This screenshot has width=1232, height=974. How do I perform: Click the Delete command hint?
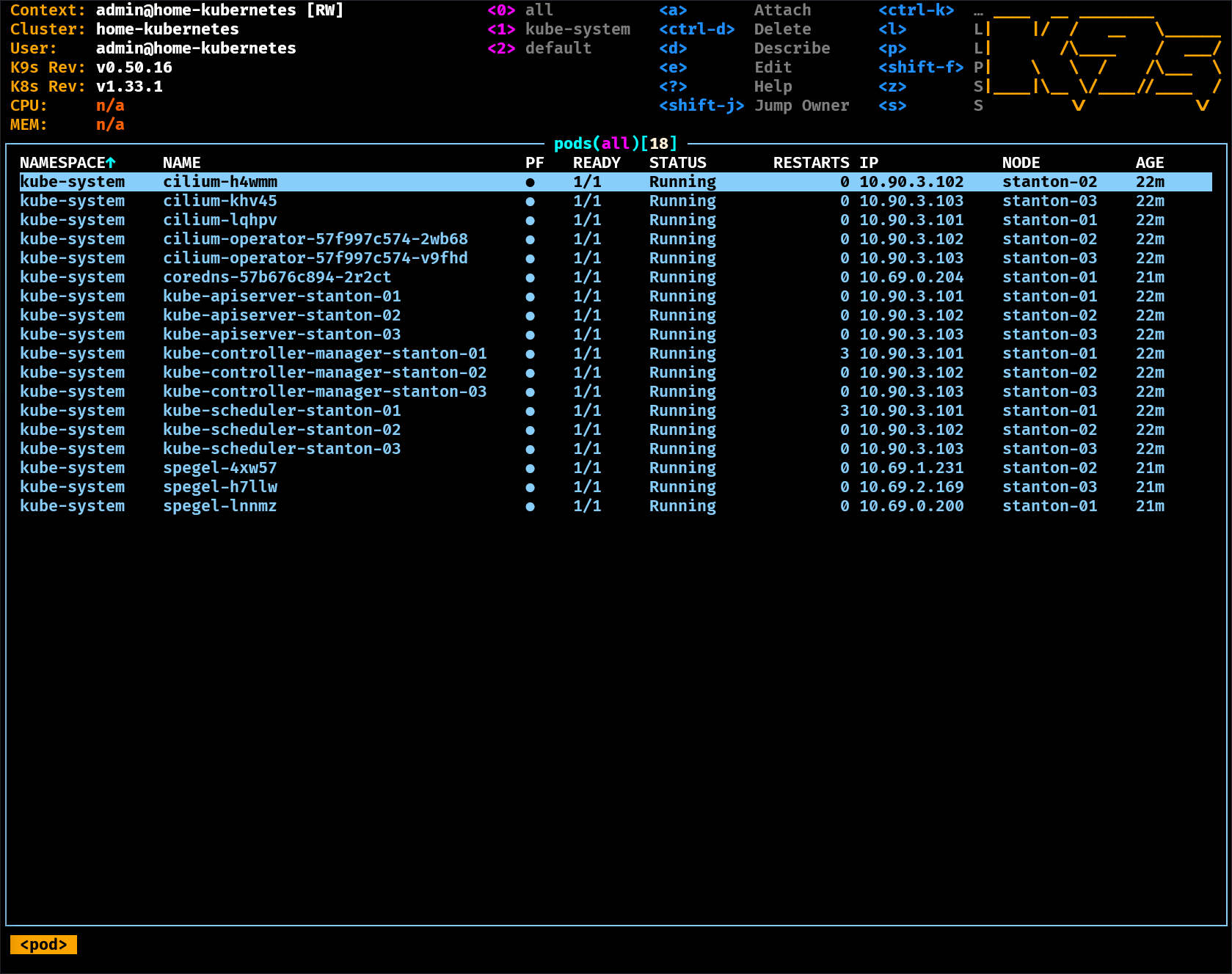point(782,29)
